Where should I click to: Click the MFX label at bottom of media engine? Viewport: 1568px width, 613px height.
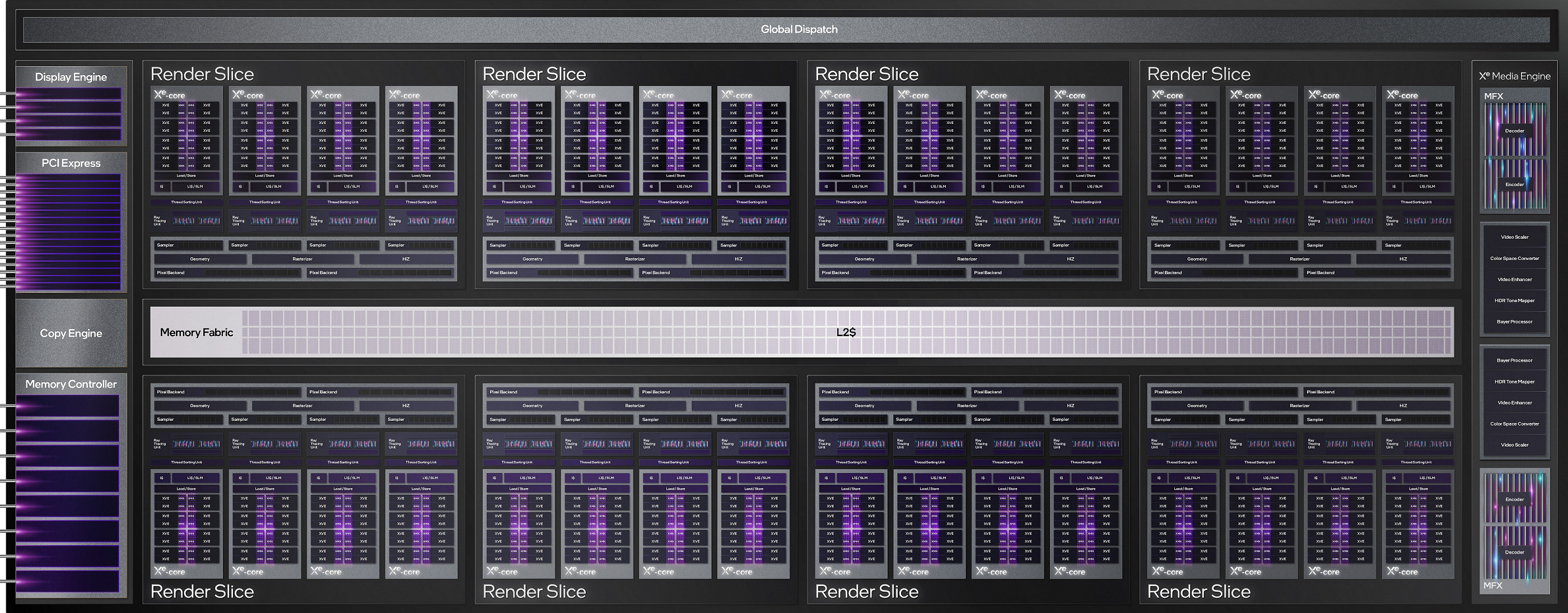pyautogui.click(x=1492, y=585)
